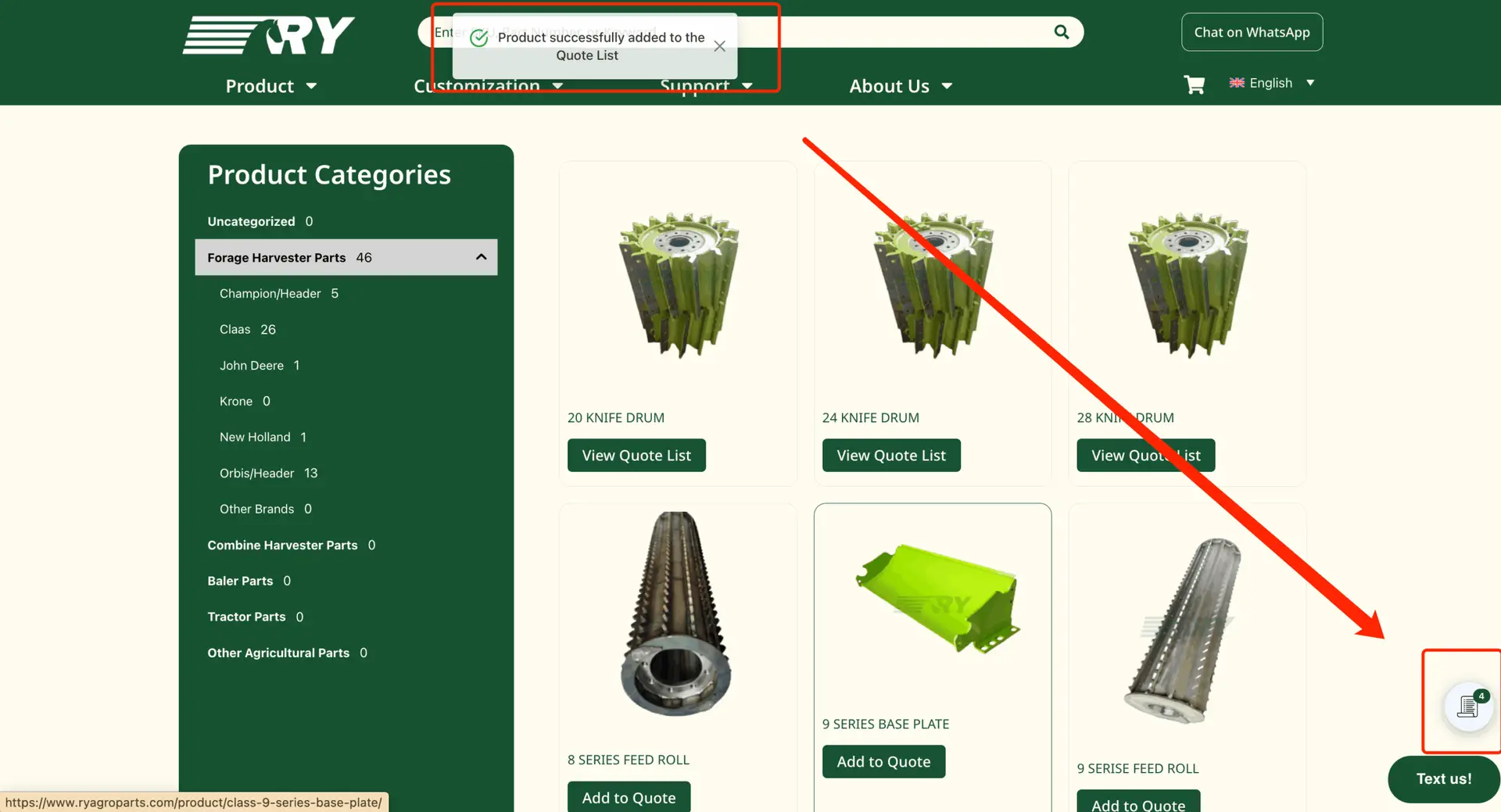Open the floating quote list icon
The width and height of the screenshot is (1501, 812).
pos(1467,706)
